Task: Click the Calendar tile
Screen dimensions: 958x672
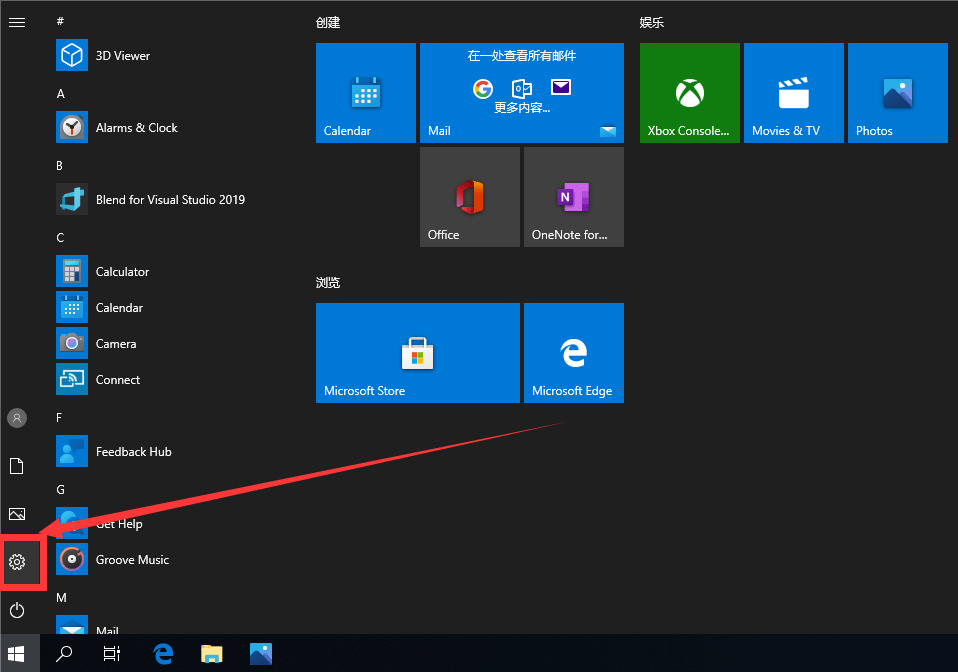Action: click(x=366, y=93)
